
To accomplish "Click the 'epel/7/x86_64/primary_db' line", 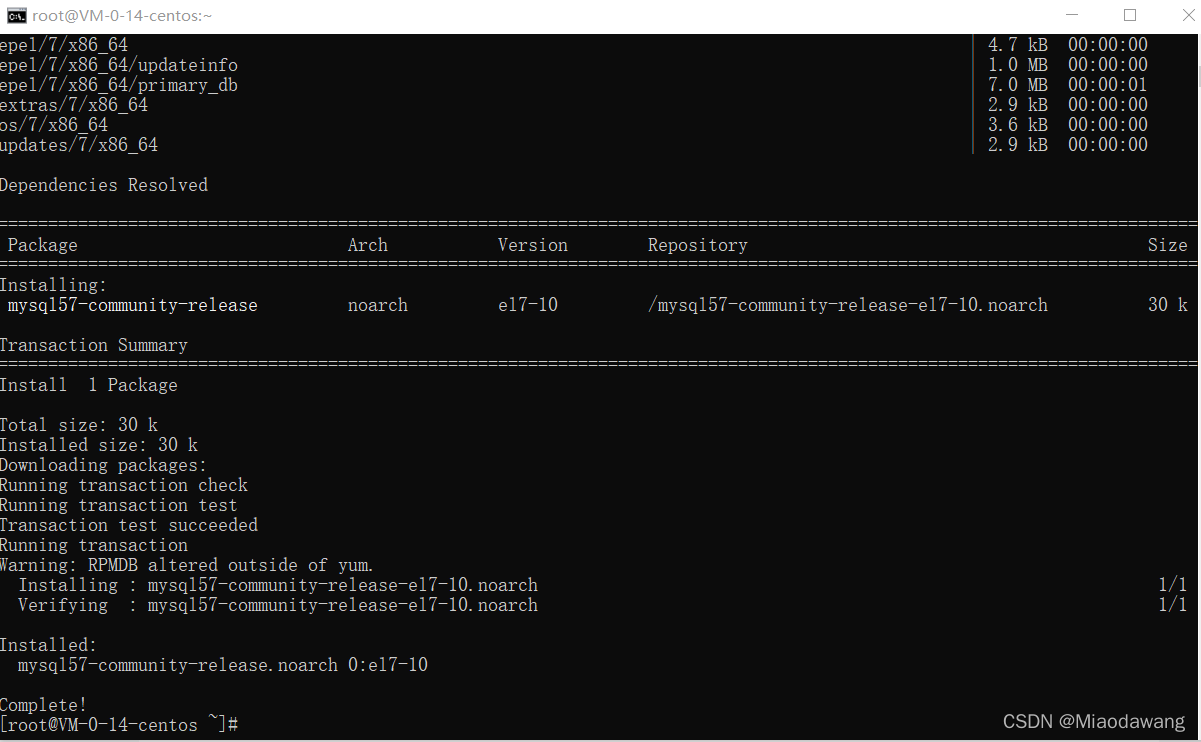I will pos(118,85).
